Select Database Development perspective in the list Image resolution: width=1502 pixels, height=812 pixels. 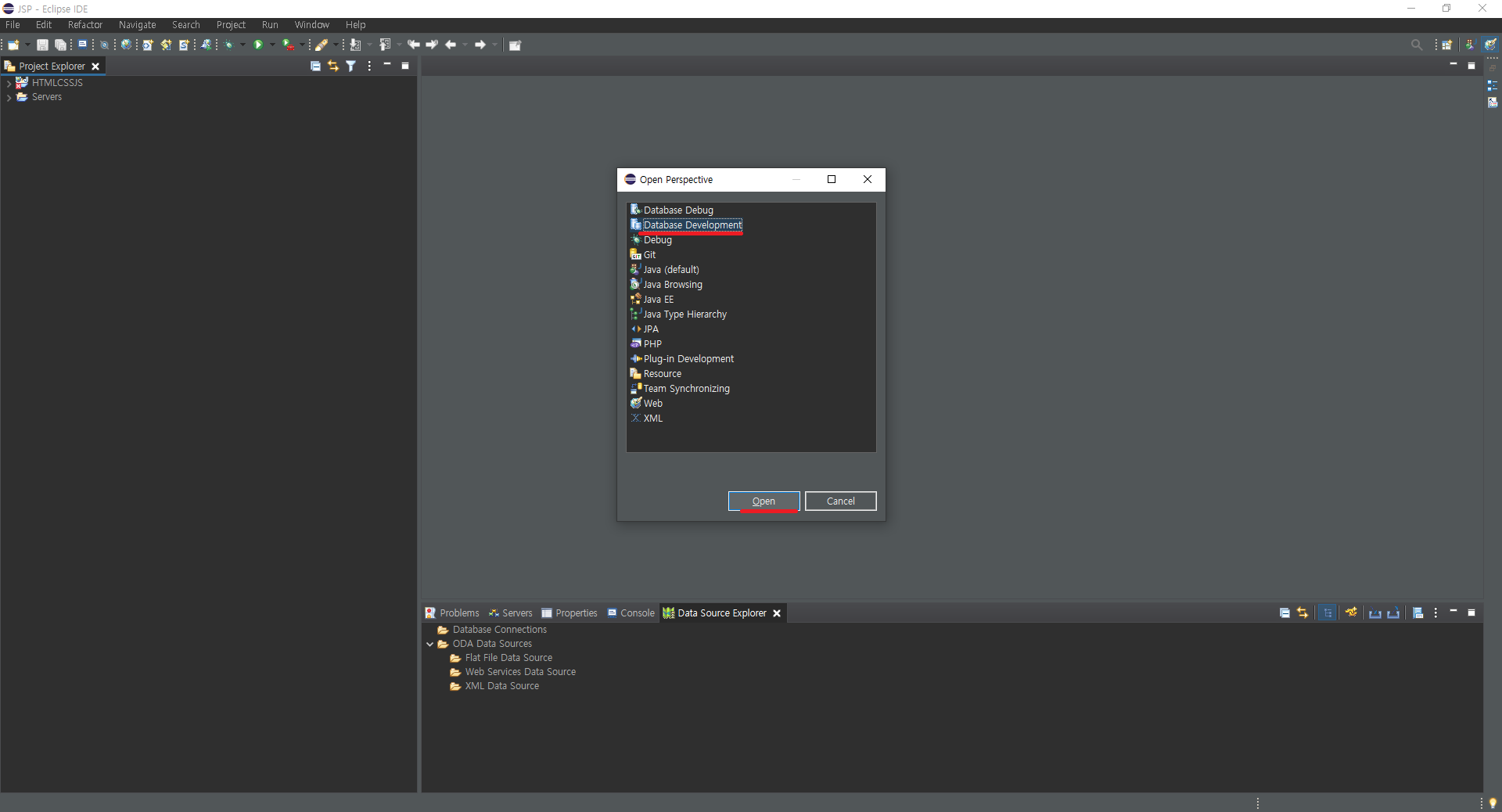click(x=692, y=225)
